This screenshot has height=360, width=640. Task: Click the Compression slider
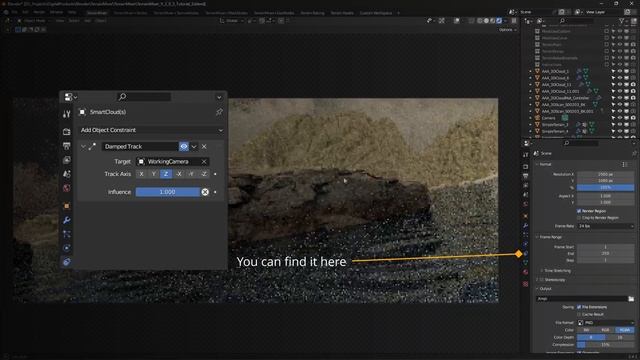pyautogui.click(x=605, y=345)
